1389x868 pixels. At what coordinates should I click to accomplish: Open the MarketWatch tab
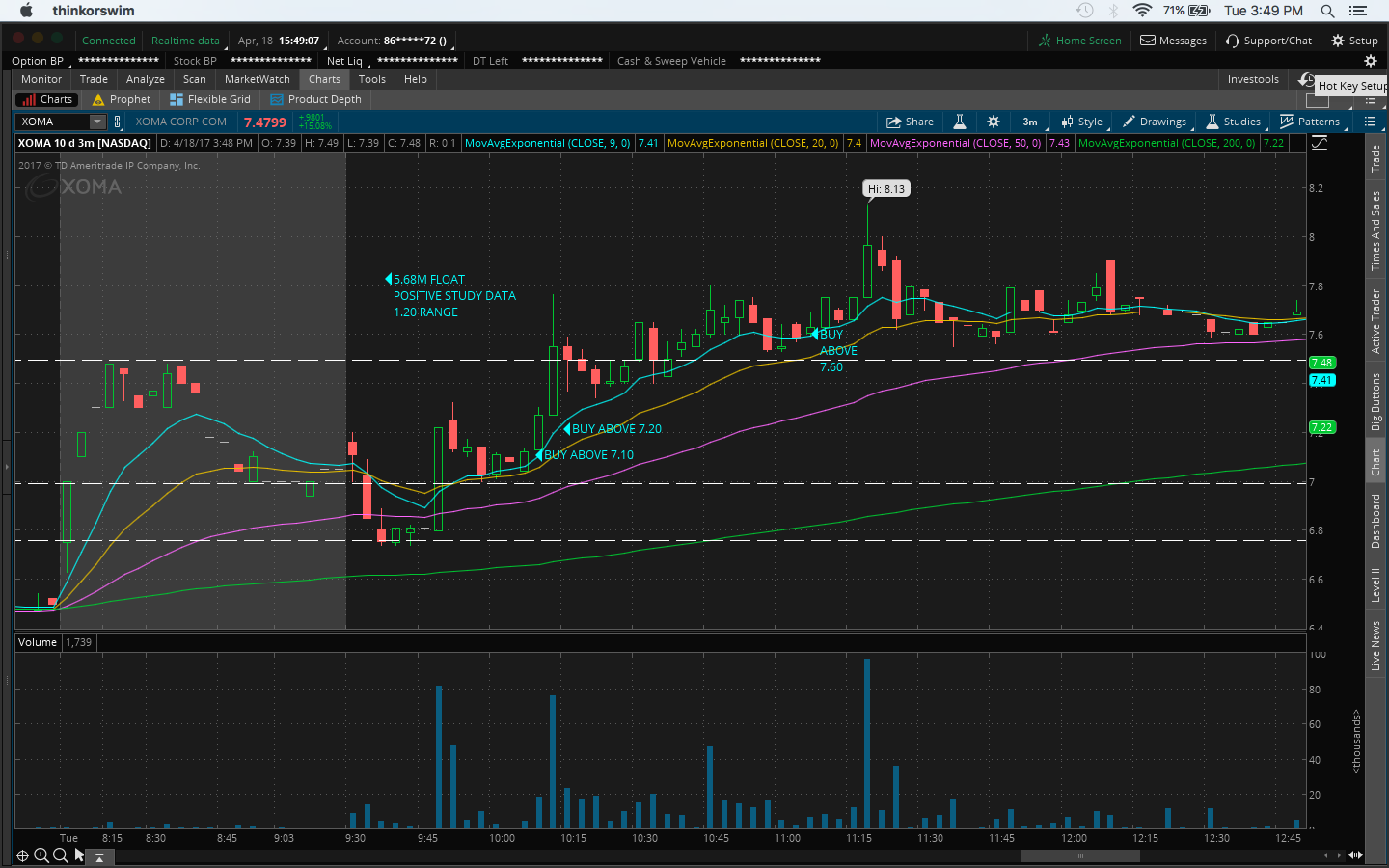258,79
